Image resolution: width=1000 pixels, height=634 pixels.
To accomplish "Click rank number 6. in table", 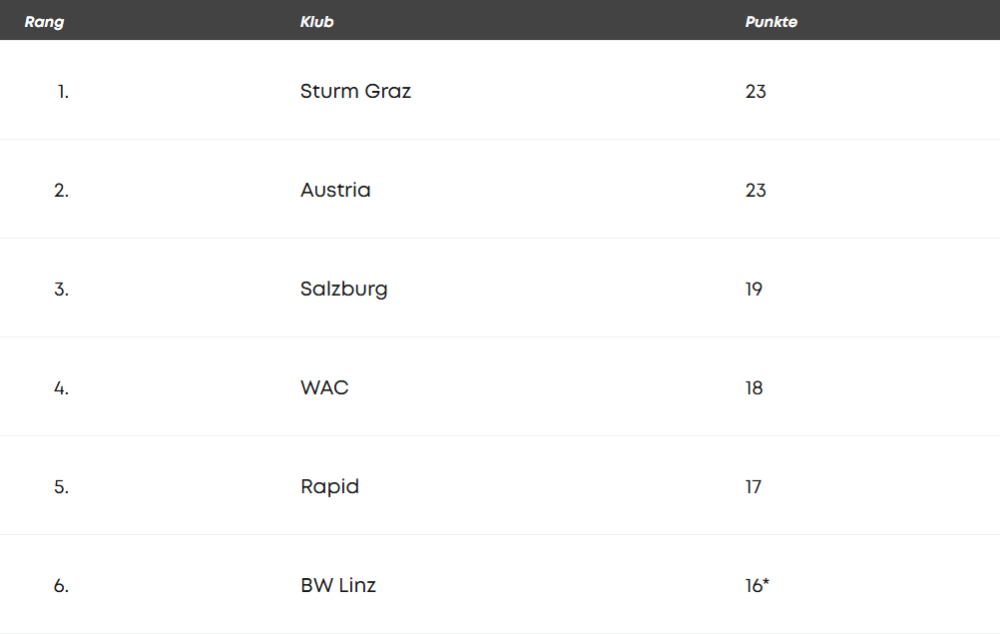I will pos(61,586).
